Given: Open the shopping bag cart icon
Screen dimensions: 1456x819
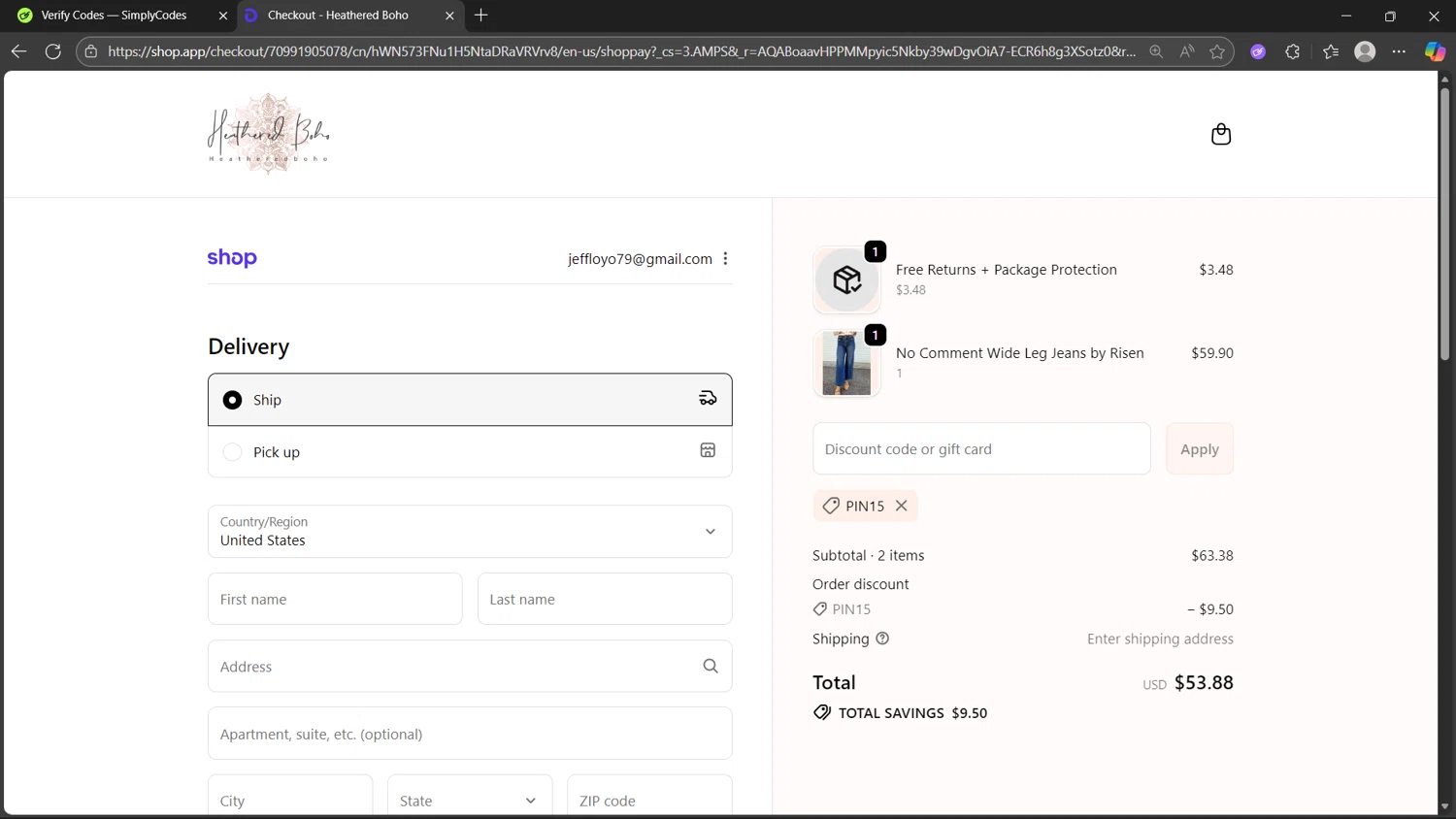Looking at the screenshot, I should tap(1221, 134).
